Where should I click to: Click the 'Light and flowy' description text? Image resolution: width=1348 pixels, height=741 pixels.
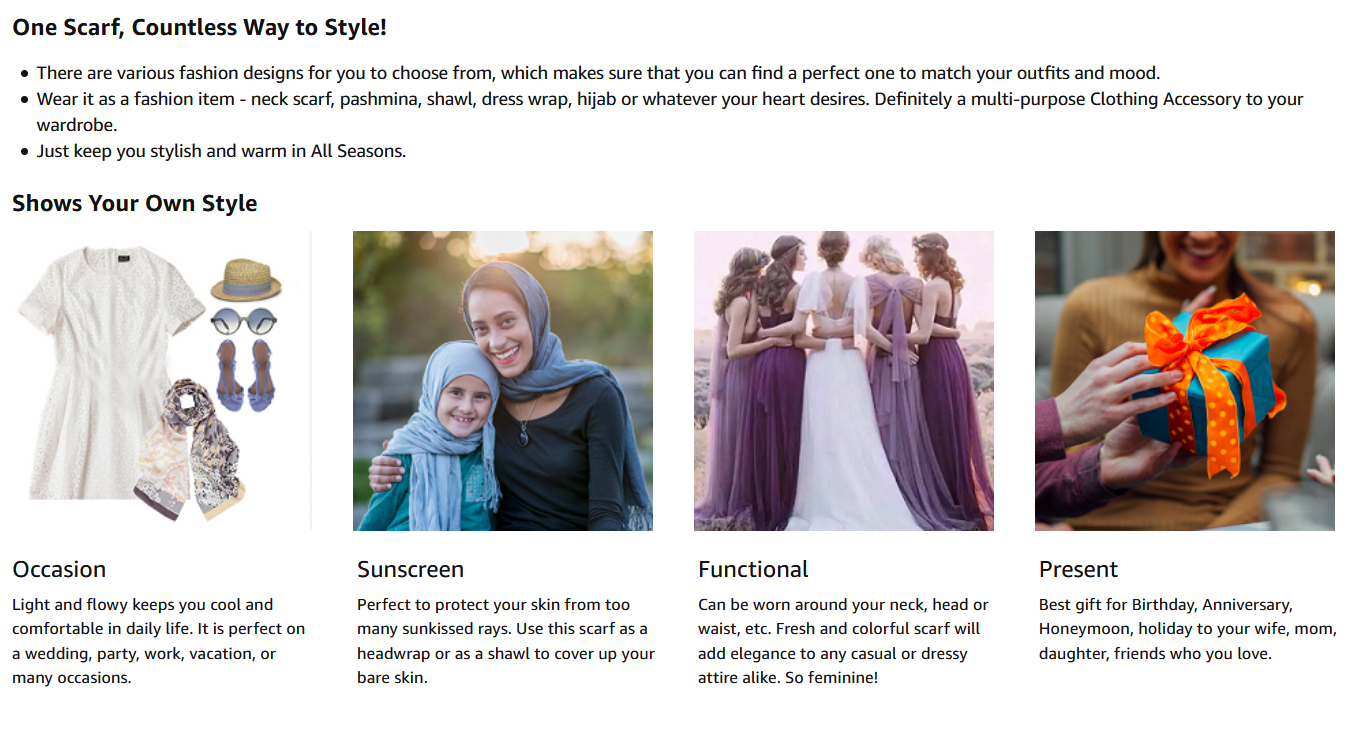[159, 641]
